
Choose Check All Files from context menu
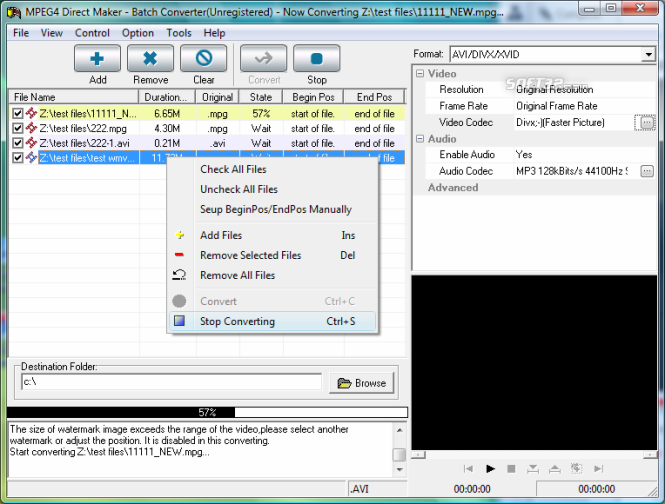pyautogui.click(x=272, y=169)
